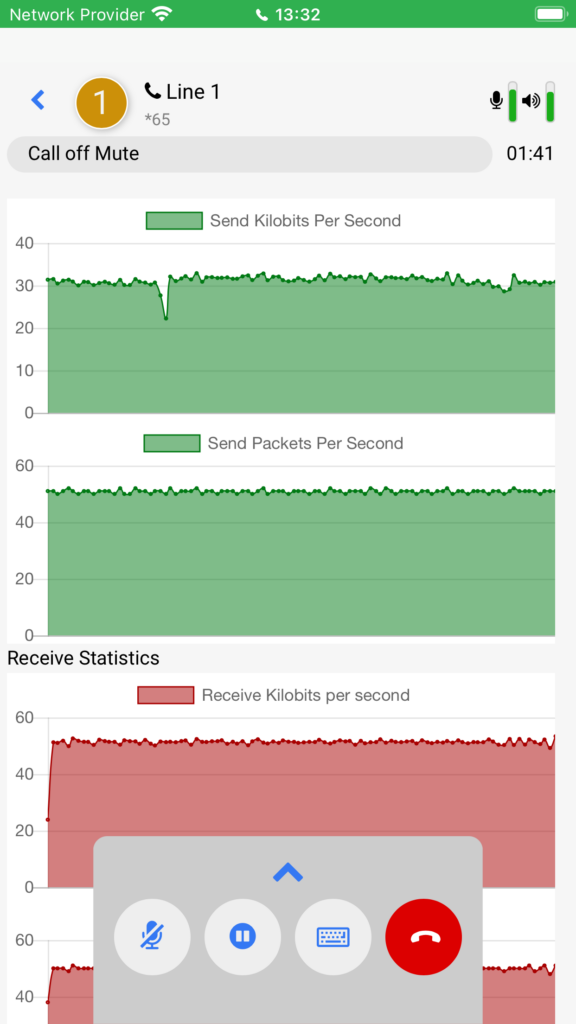The width and height of the screenshot is (576, 1024).
Task: Click the dip in send kilobits graph
Action: click(166, 318)
